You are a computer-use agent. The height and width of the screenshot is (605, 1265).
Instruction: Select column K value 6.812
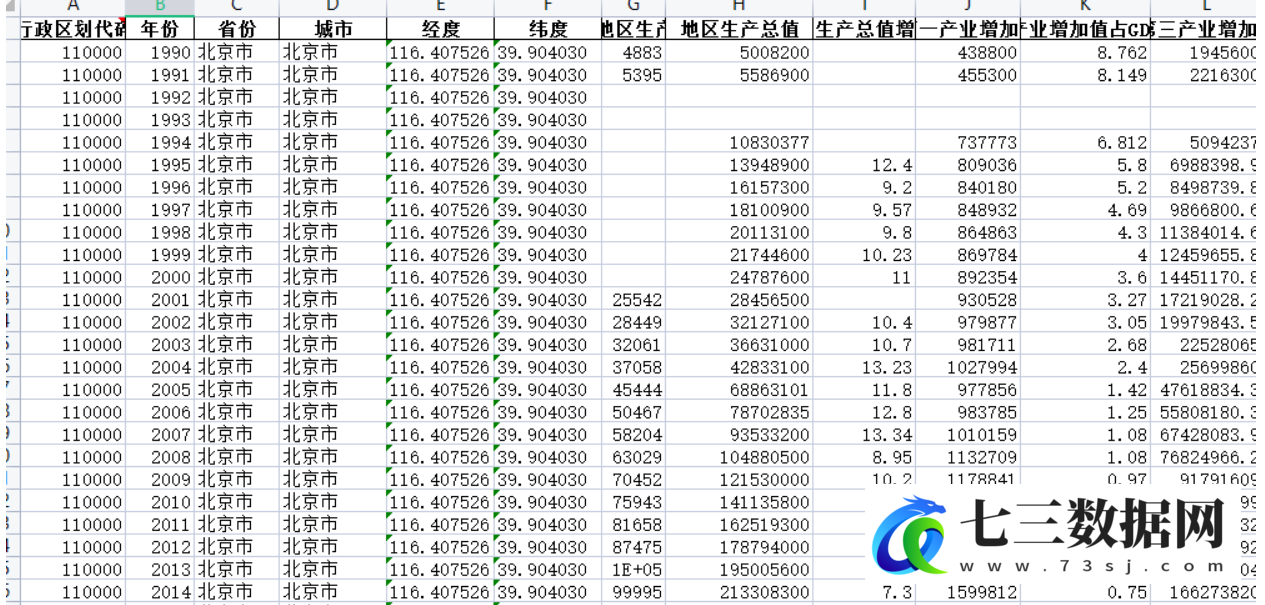click(x=1085, y=142)
